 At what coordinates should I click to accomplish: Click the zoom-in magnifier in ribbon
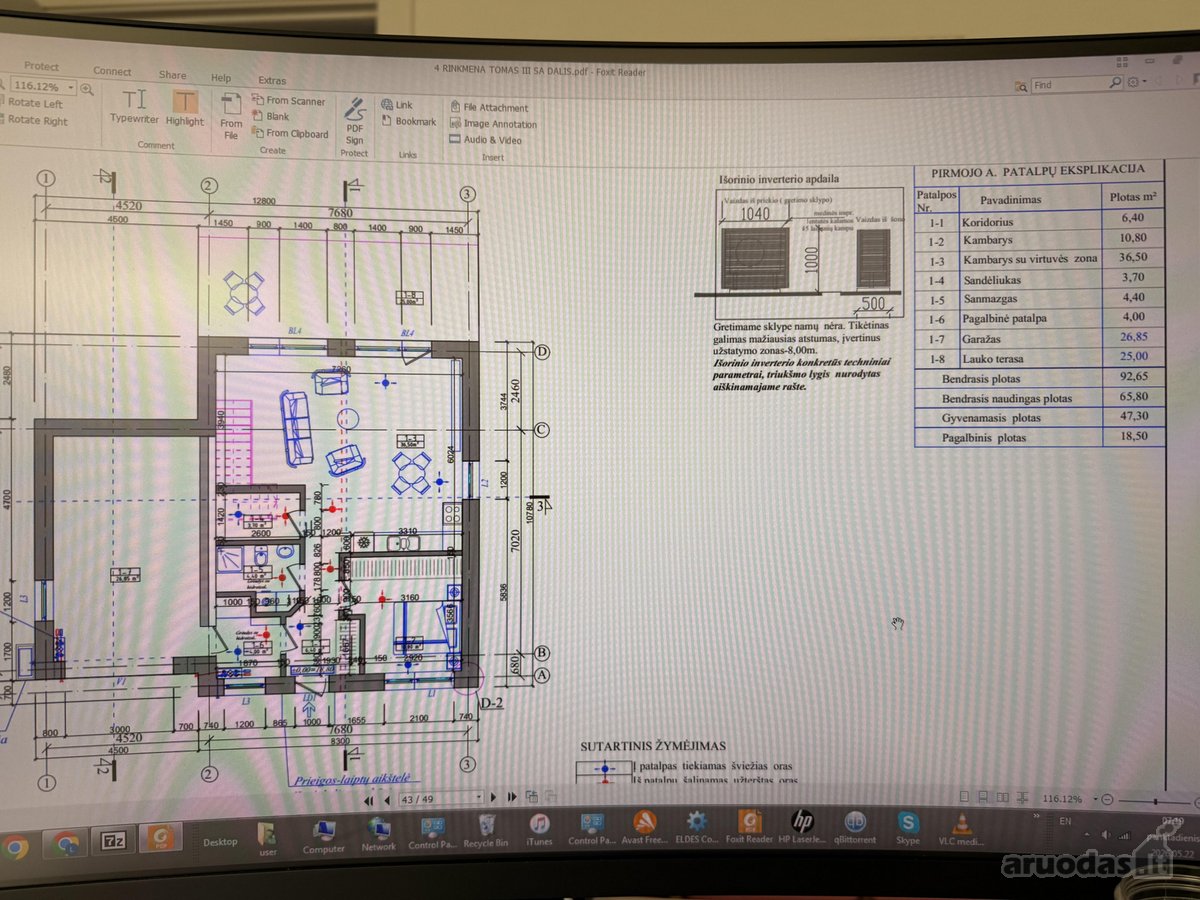pos(87,88)
